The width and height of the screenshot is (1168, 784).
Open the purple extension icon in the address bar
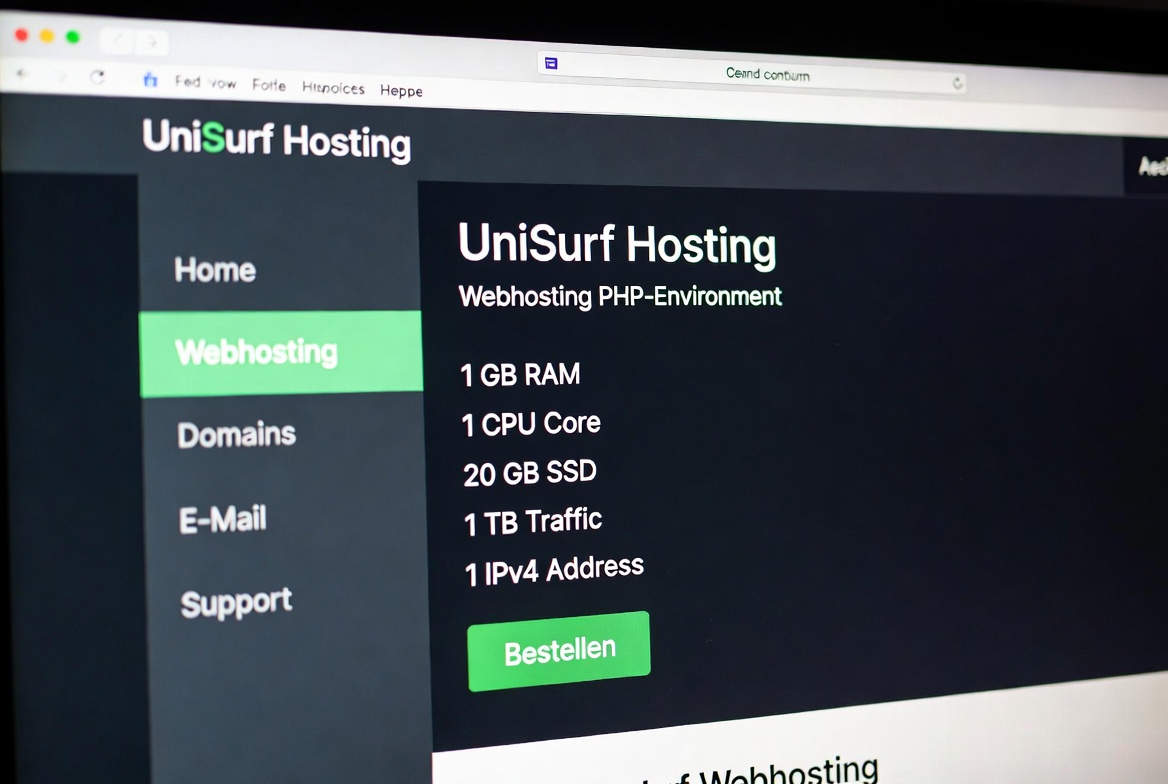(x=551, y=62)
